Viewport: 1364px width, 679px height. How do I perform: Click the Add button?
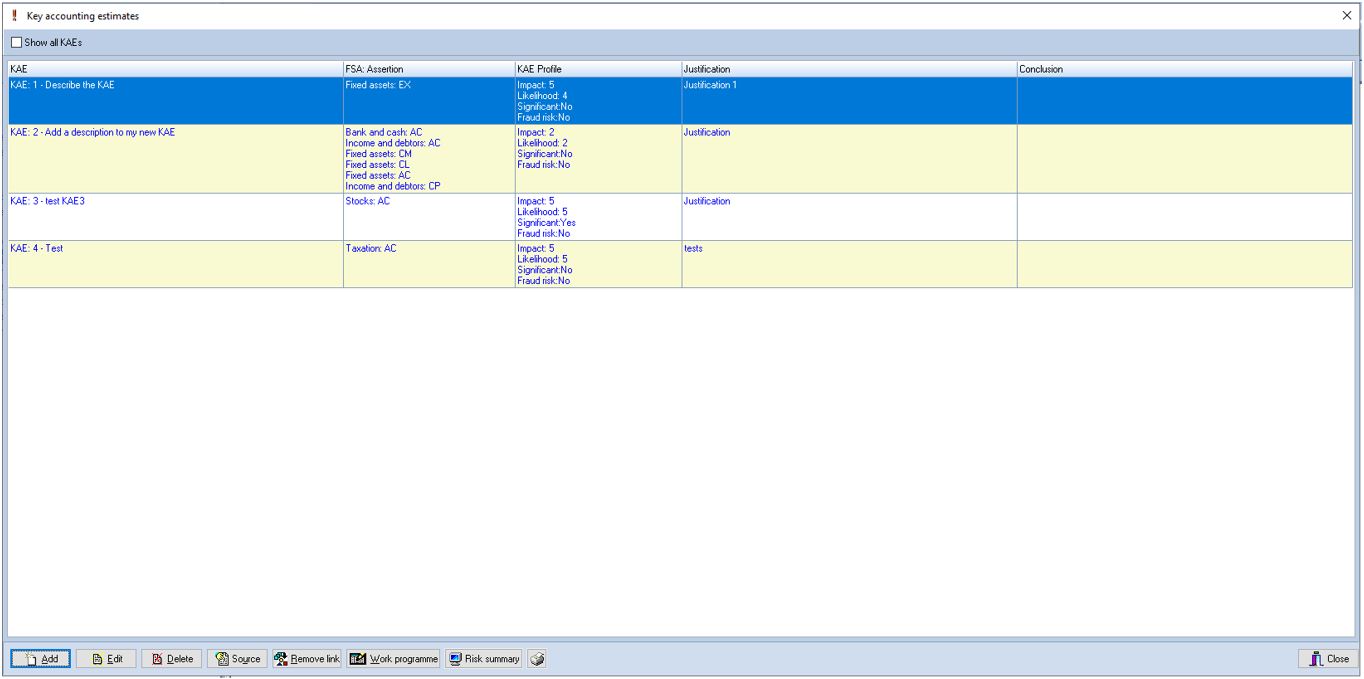tap(41, 659)
